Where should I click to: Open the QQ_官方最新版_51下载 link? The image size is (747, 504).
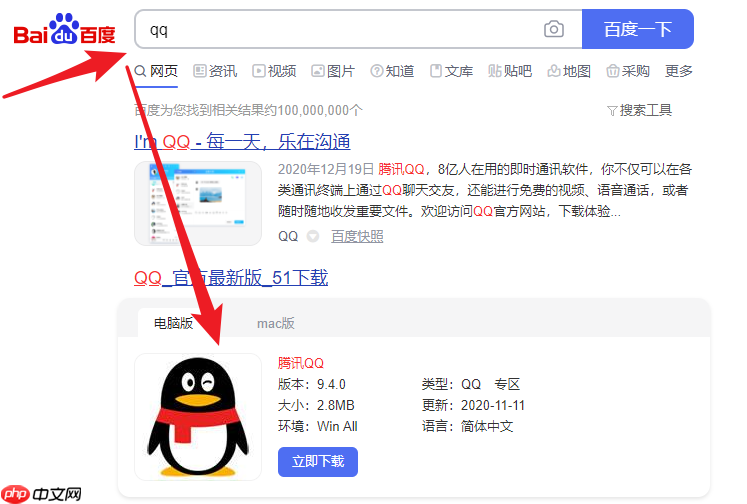(231, 278)
